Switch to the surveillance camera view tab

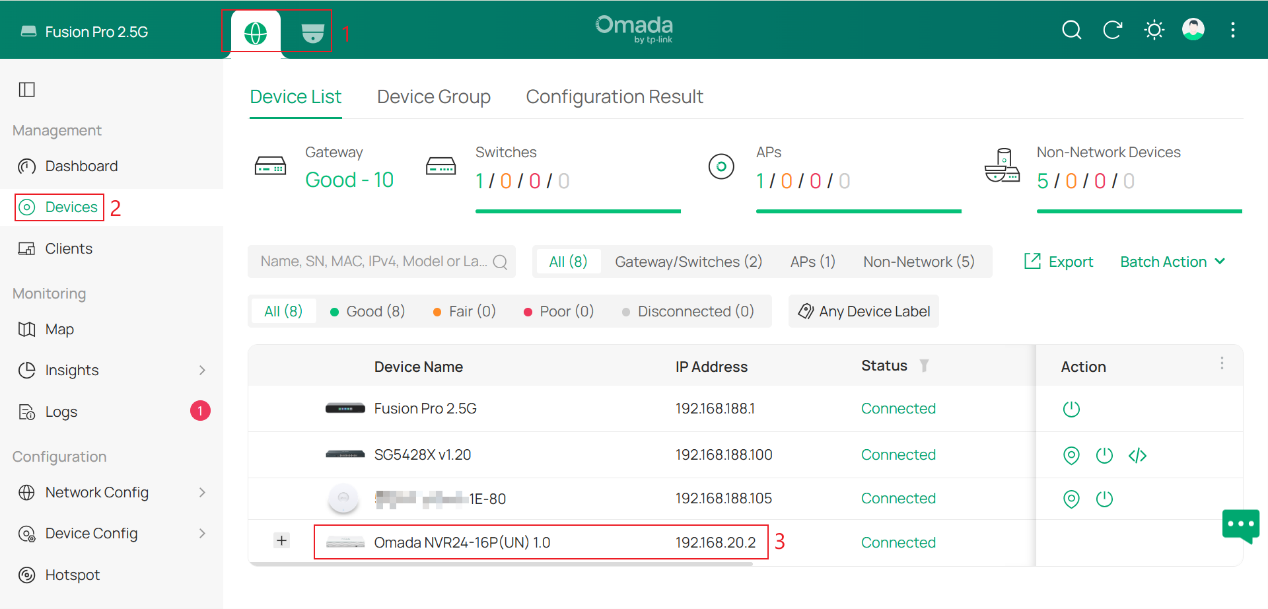click(x=313, y=32)
